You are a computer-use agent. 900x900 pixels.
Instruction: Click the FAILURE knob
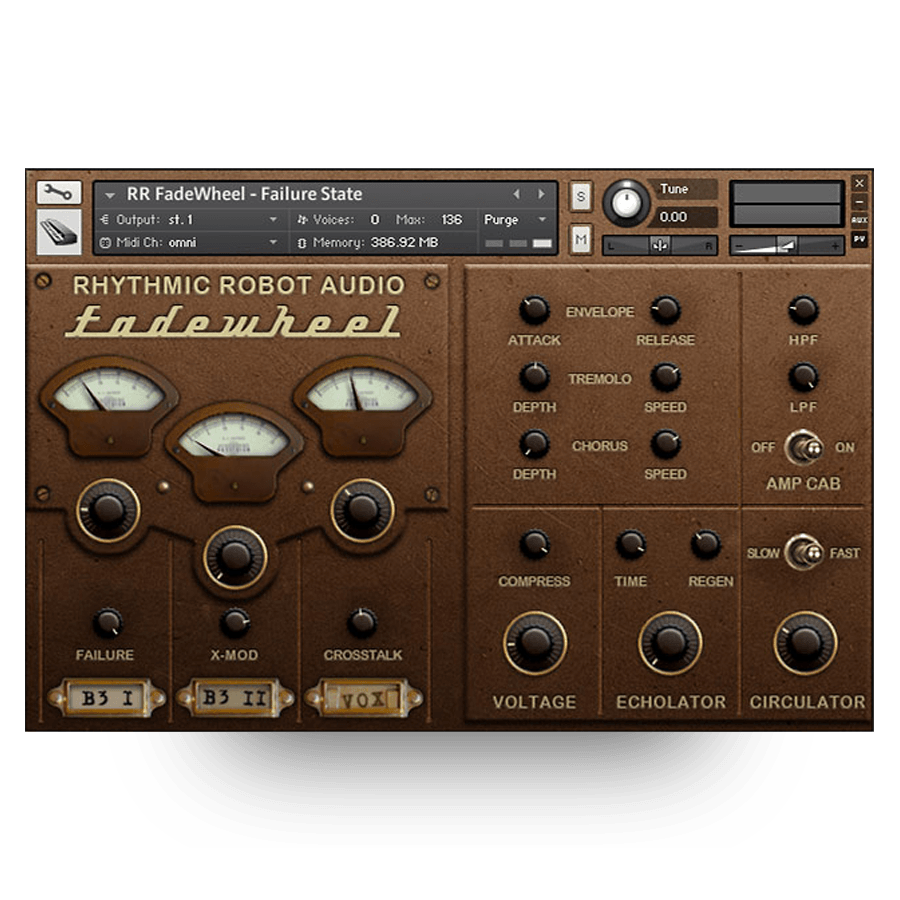(107, 623)
